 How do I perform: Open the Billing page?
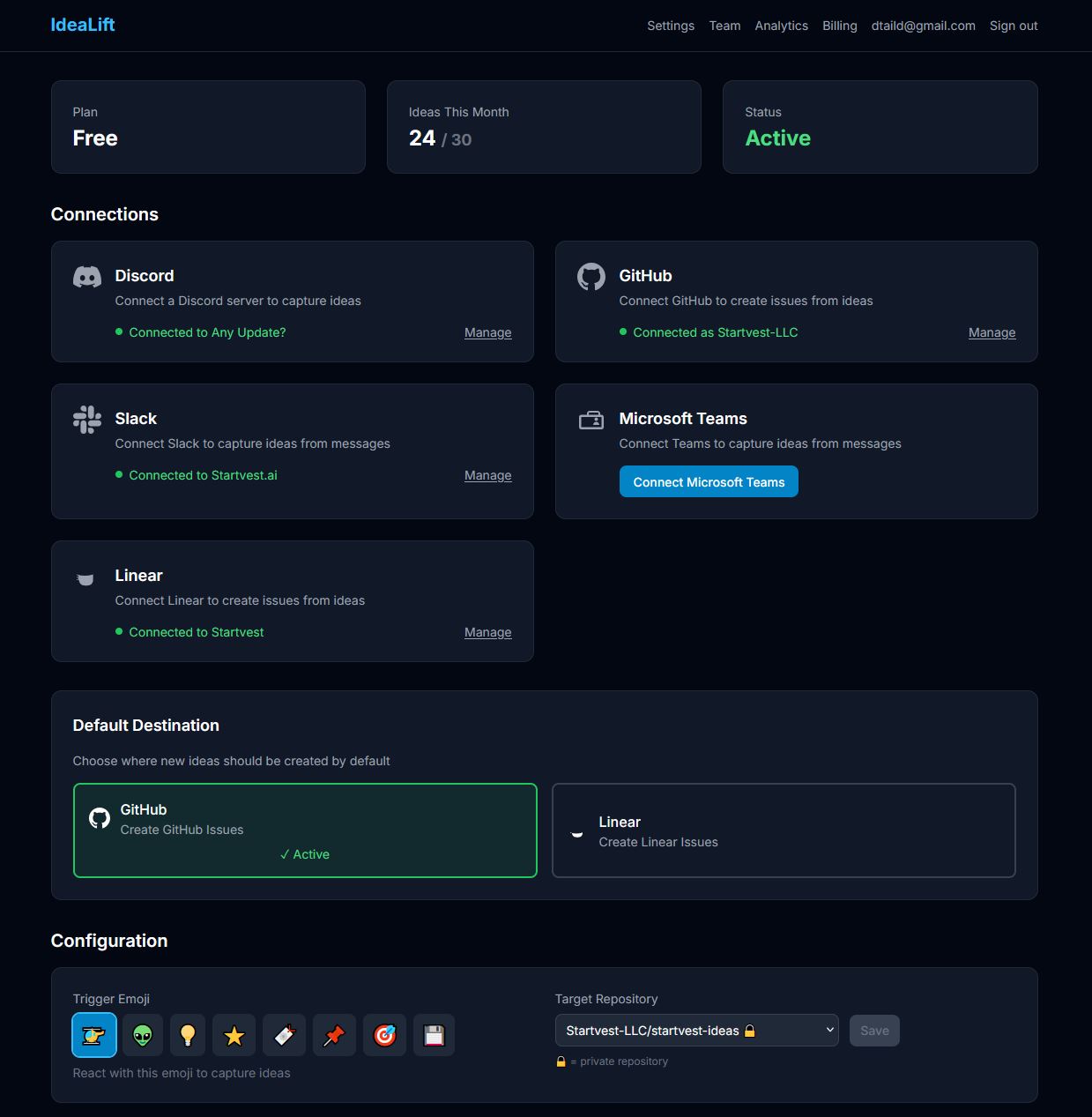coord(839,26)
